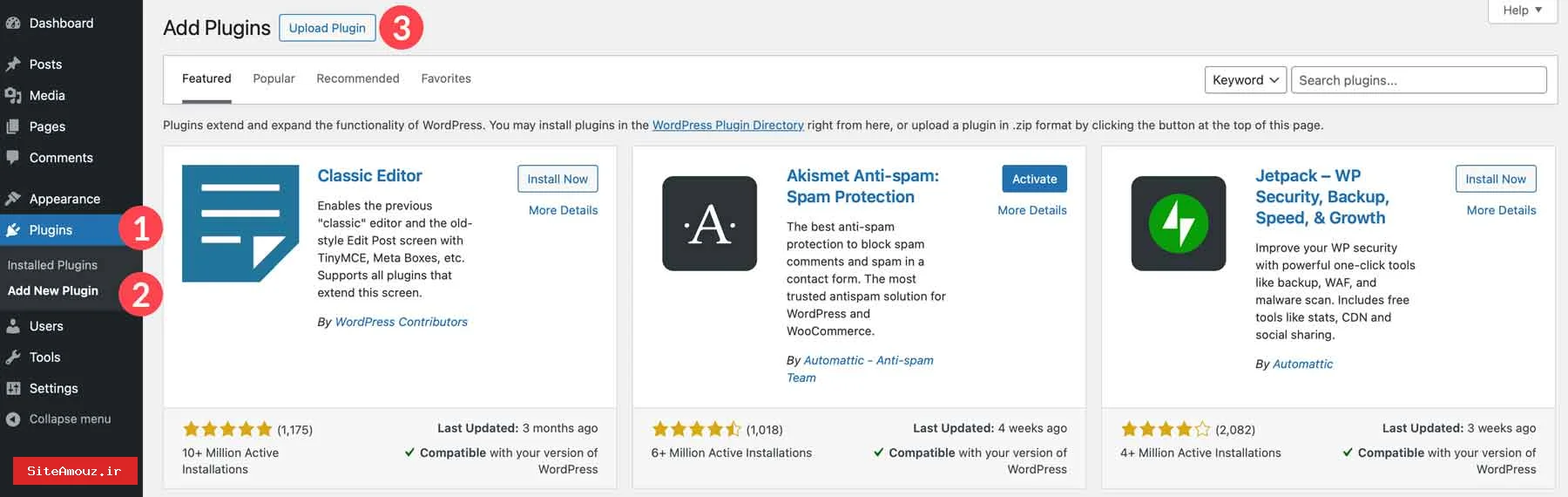
Task: Activate the Akismet Anti-spam plugin
Action: click(x=1034, y=179)
